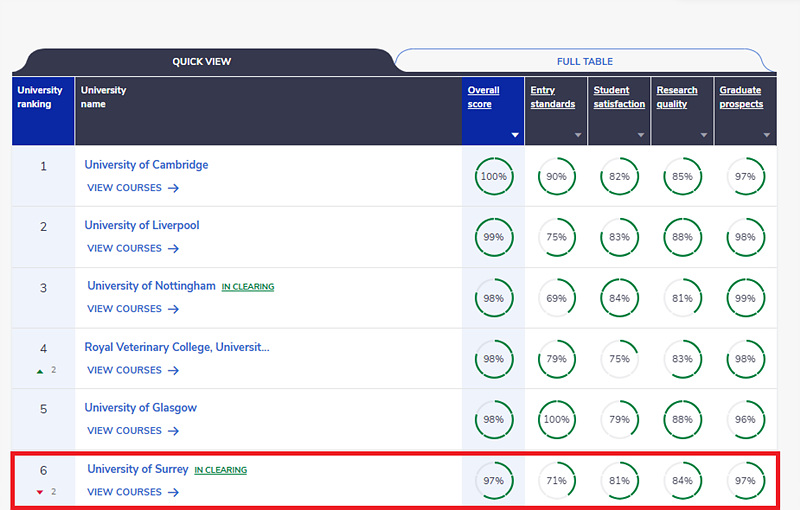Switch to the Full Table tab
Viewport: 800px width, 510px height.
(x=585, y=61)
